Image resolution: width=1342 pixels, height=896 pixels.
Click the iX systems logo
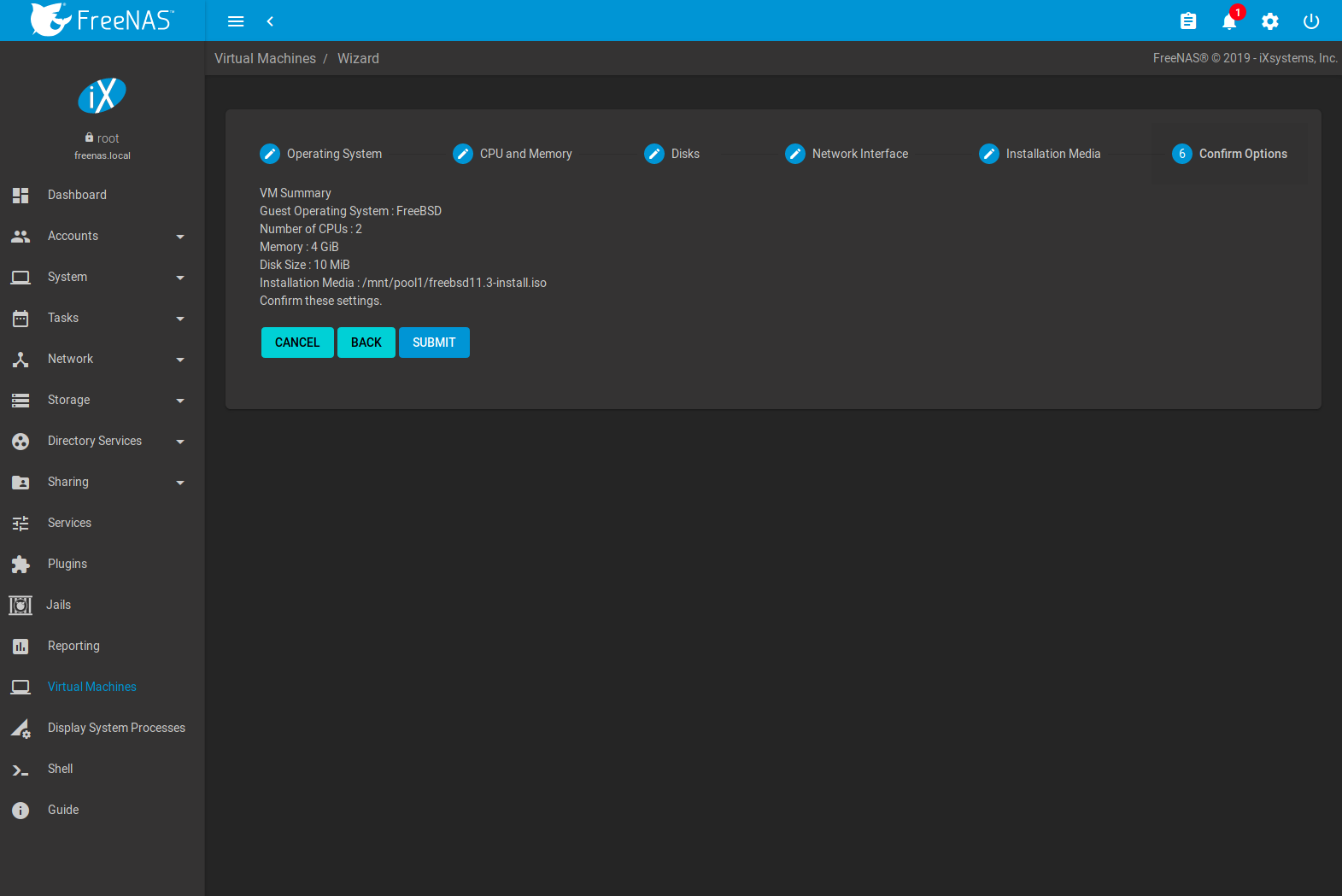pos(103,95)
